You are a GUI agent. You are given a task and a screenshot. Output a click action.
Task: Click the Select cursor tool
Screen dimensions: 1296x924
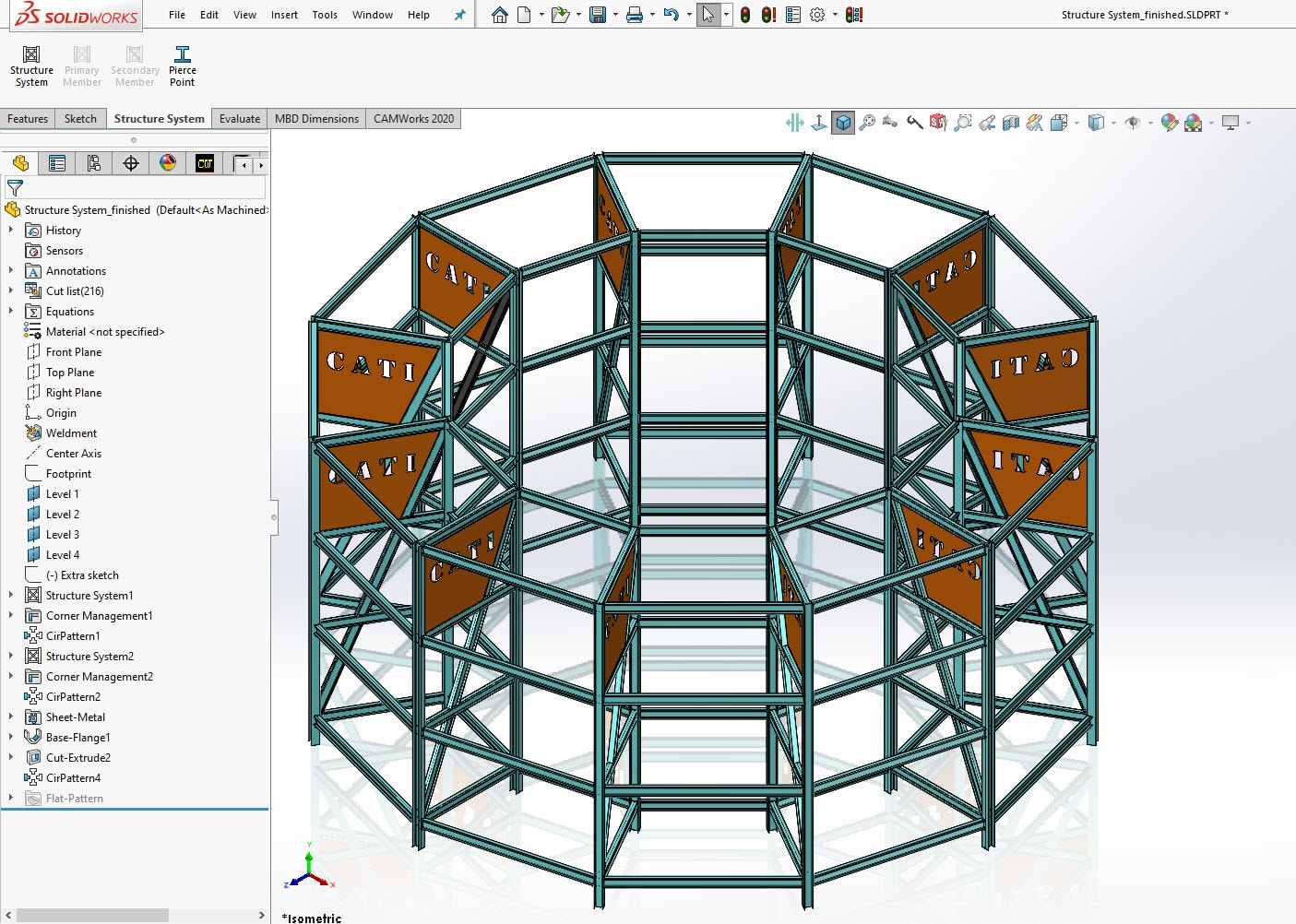(x=708, y=15)
